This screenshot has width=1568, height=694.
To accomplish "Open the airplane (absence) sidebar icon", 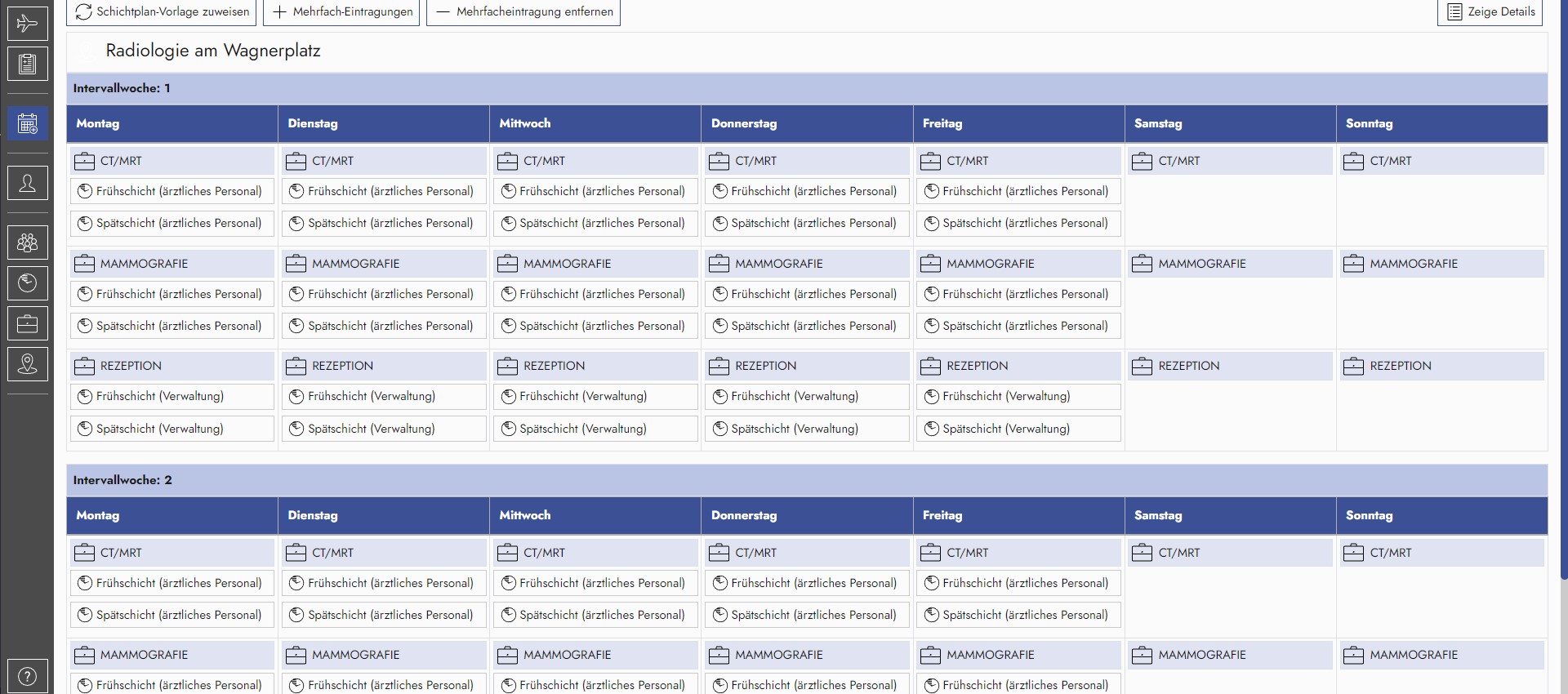I will [27, 23].
